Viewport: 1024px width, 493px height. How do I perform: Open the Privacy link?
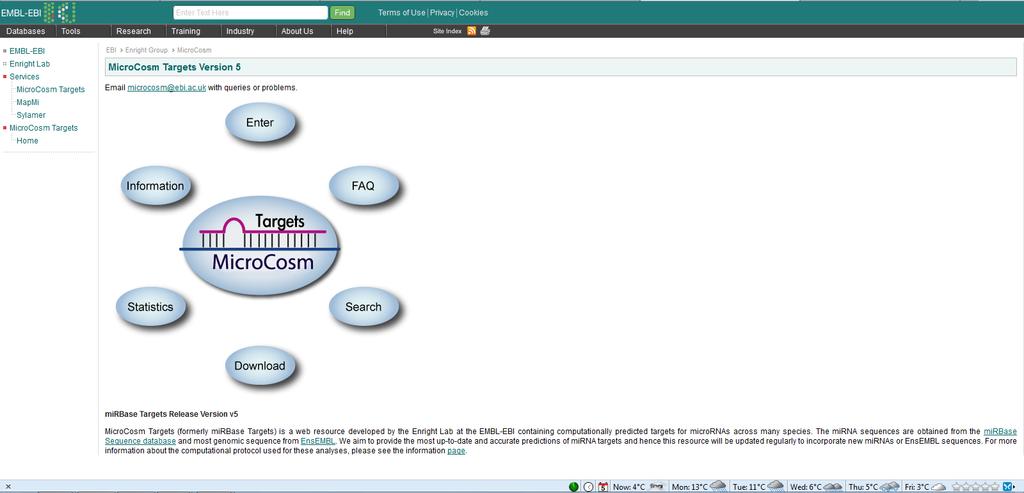(442, 12)
